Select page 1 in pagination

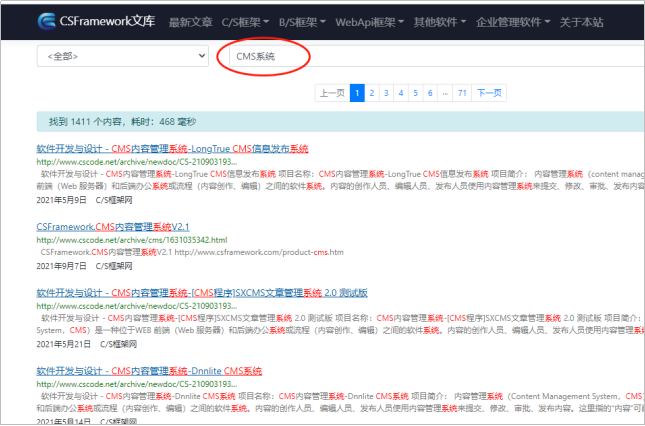click(x=357, y=93)
